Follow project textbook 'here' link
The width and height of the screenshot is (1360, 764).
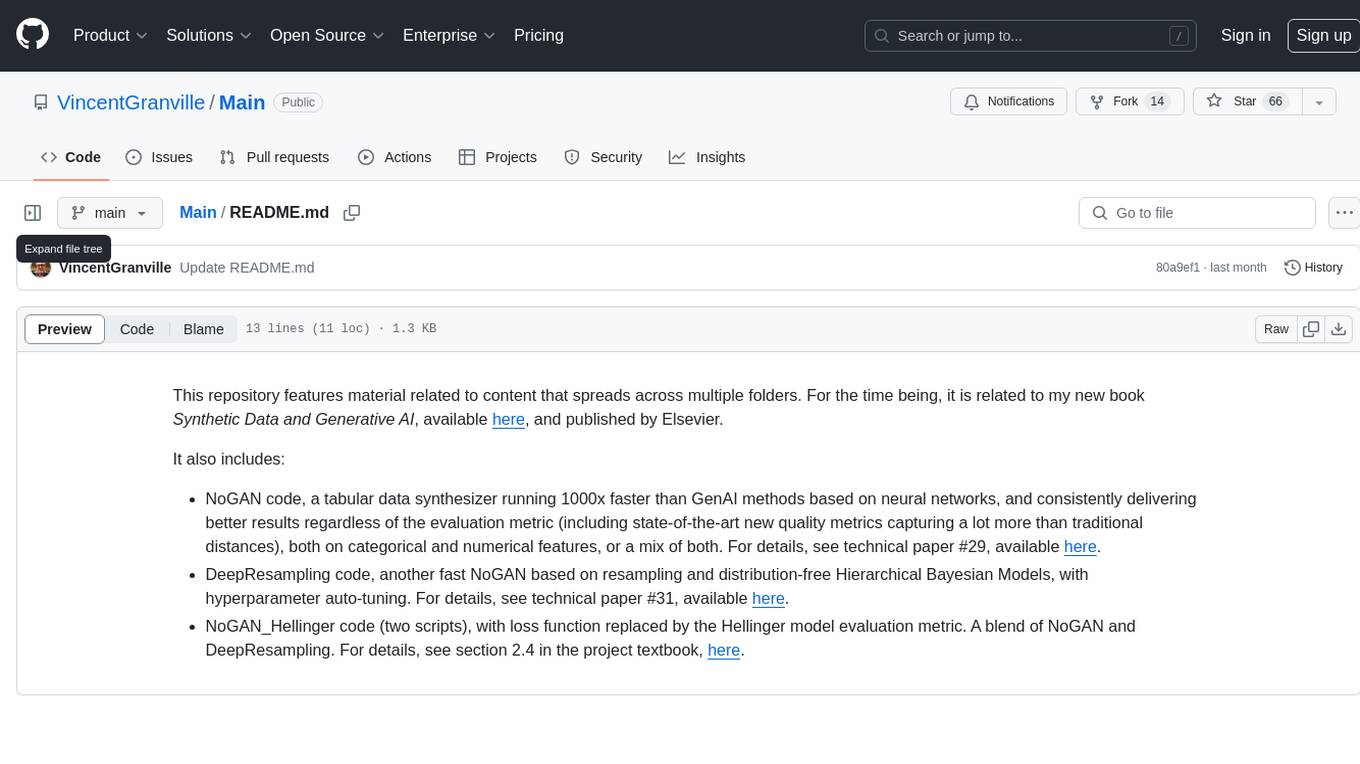(724, 650)
